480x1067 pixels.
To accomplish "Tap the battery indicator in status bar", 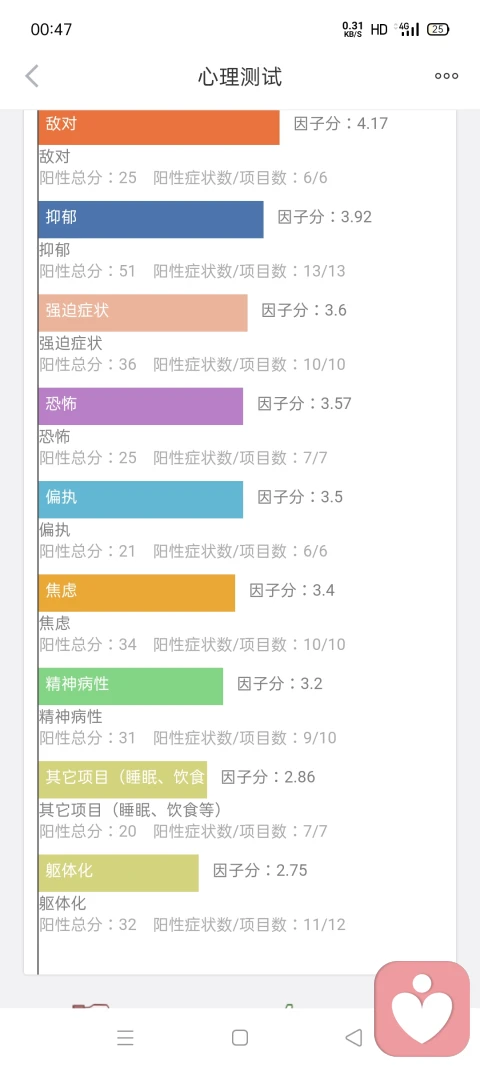I will coord(438,29).
